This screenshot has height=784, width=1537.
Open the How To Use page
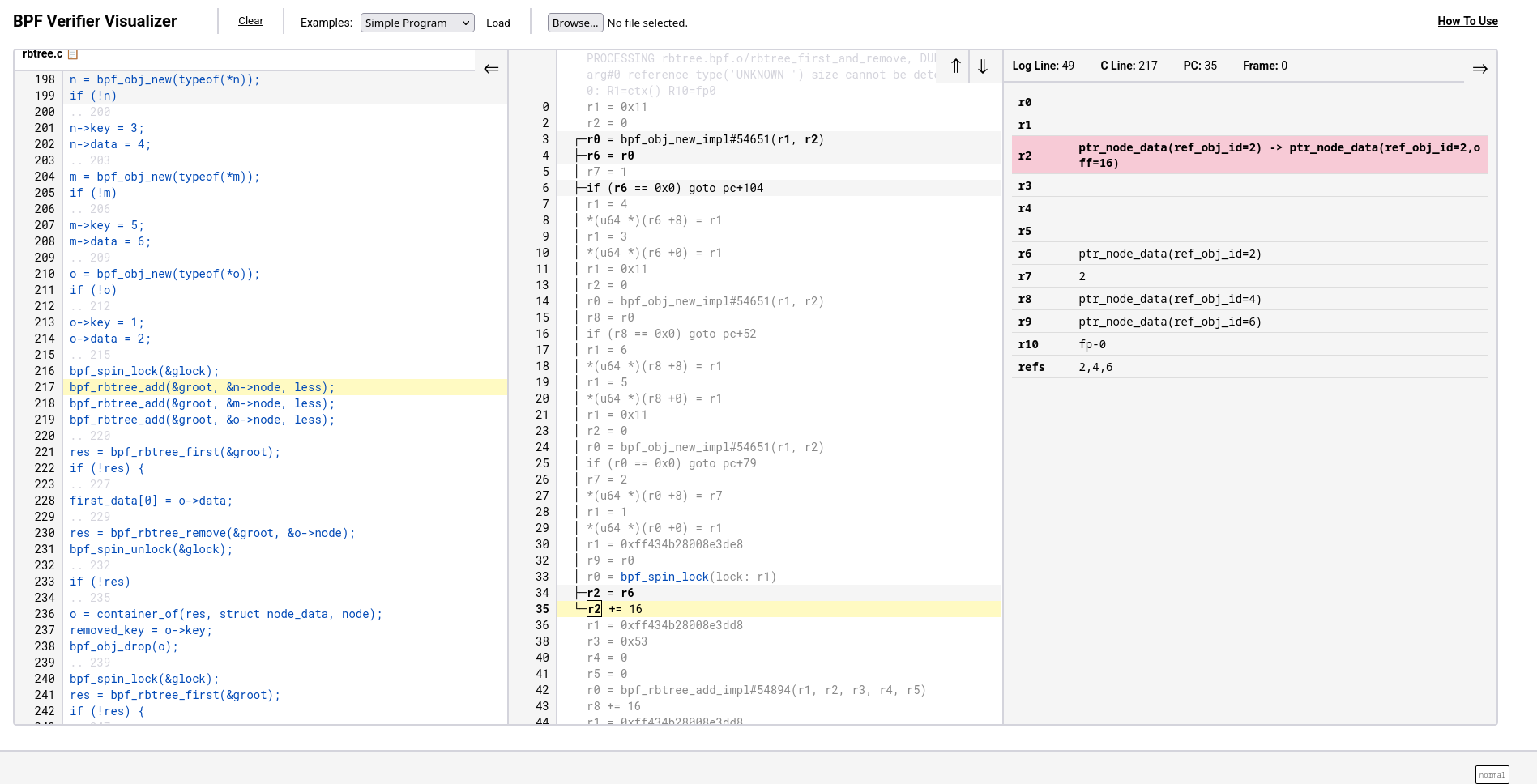click(1467, 21)
